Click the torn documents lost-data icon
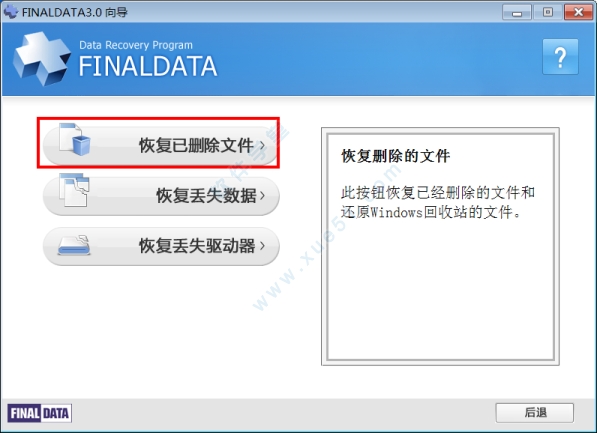 coord(74,190)
